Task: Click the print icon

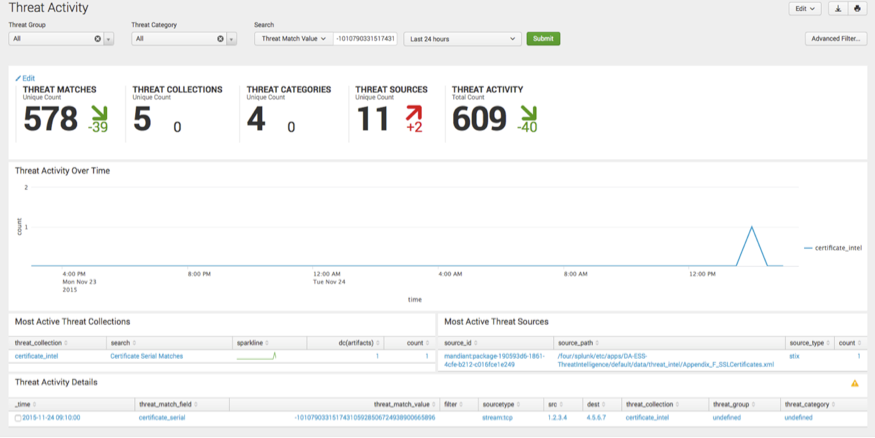Action: pos(857,9)
